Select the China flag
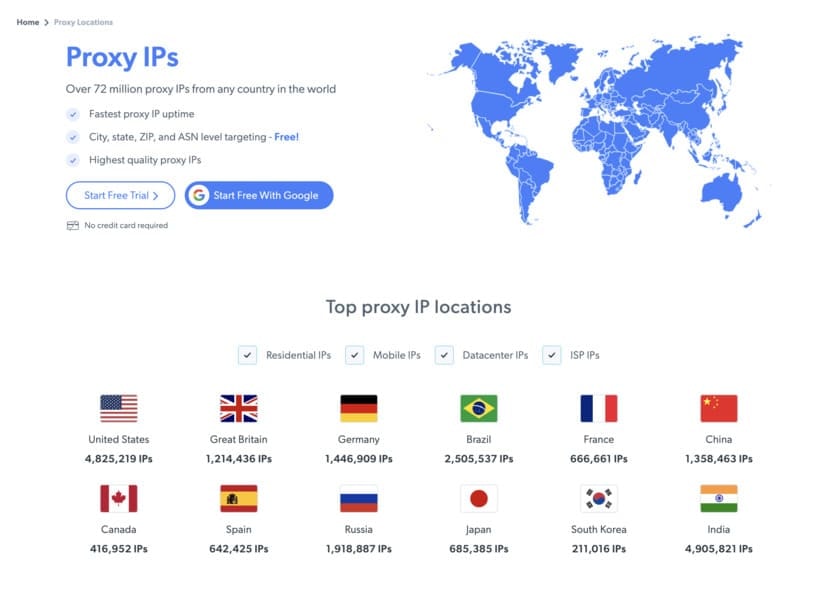Viewport: 820px width, 598px height. (719, 408)
